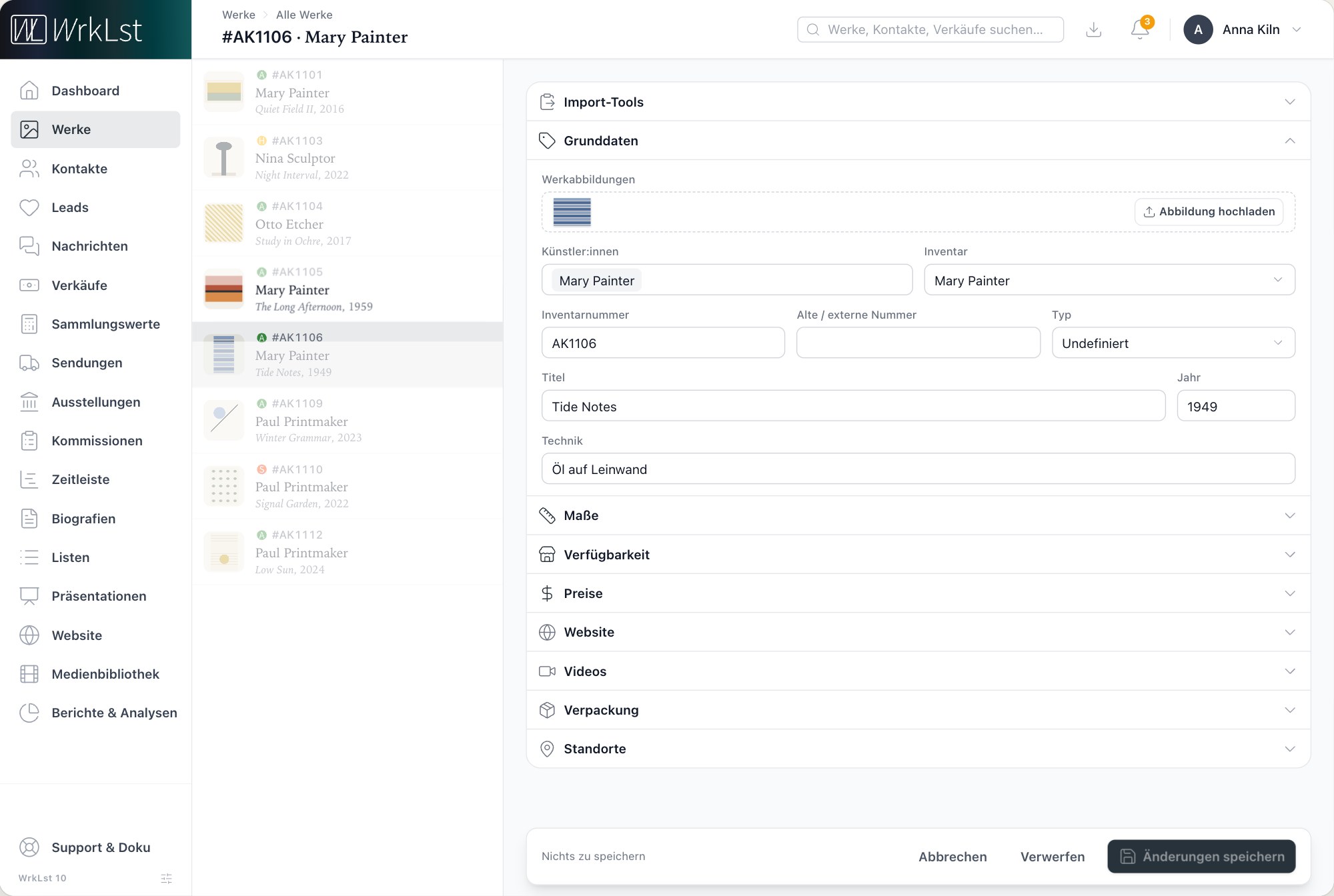This screenshot has height=896, width=1334.
Task: Open Ausstellungen museum icon
Action: tap(29, 402)
